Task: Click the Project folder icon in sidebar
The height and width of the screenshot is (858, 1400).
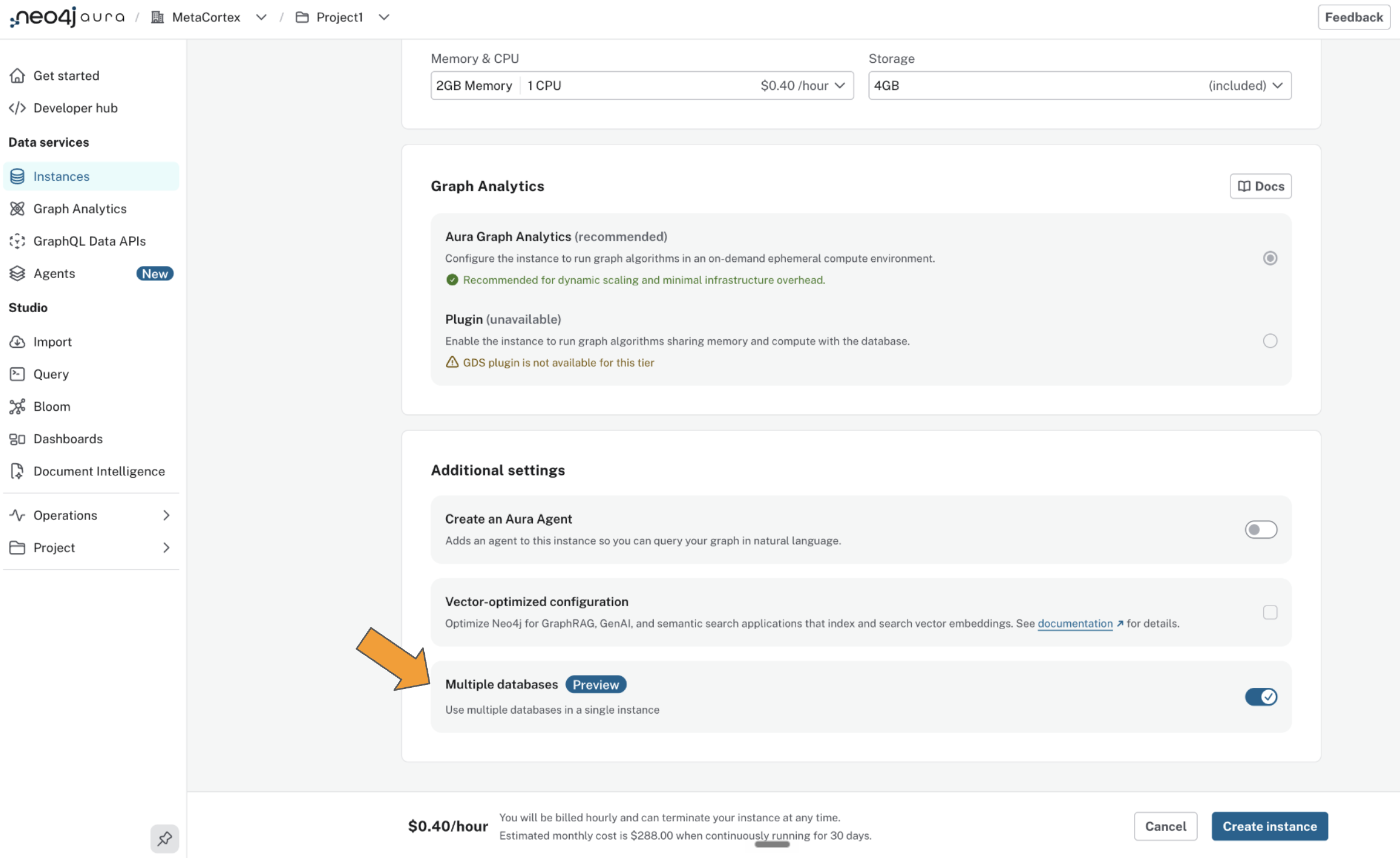Action: 18,548
